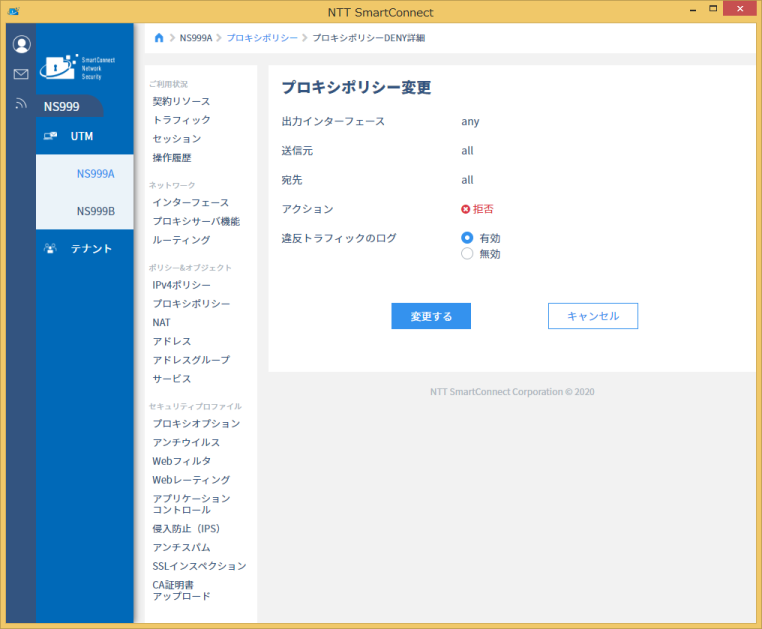Select the NS999 tab
Viewport: 762px width, 629px height.
coord(68,106)
